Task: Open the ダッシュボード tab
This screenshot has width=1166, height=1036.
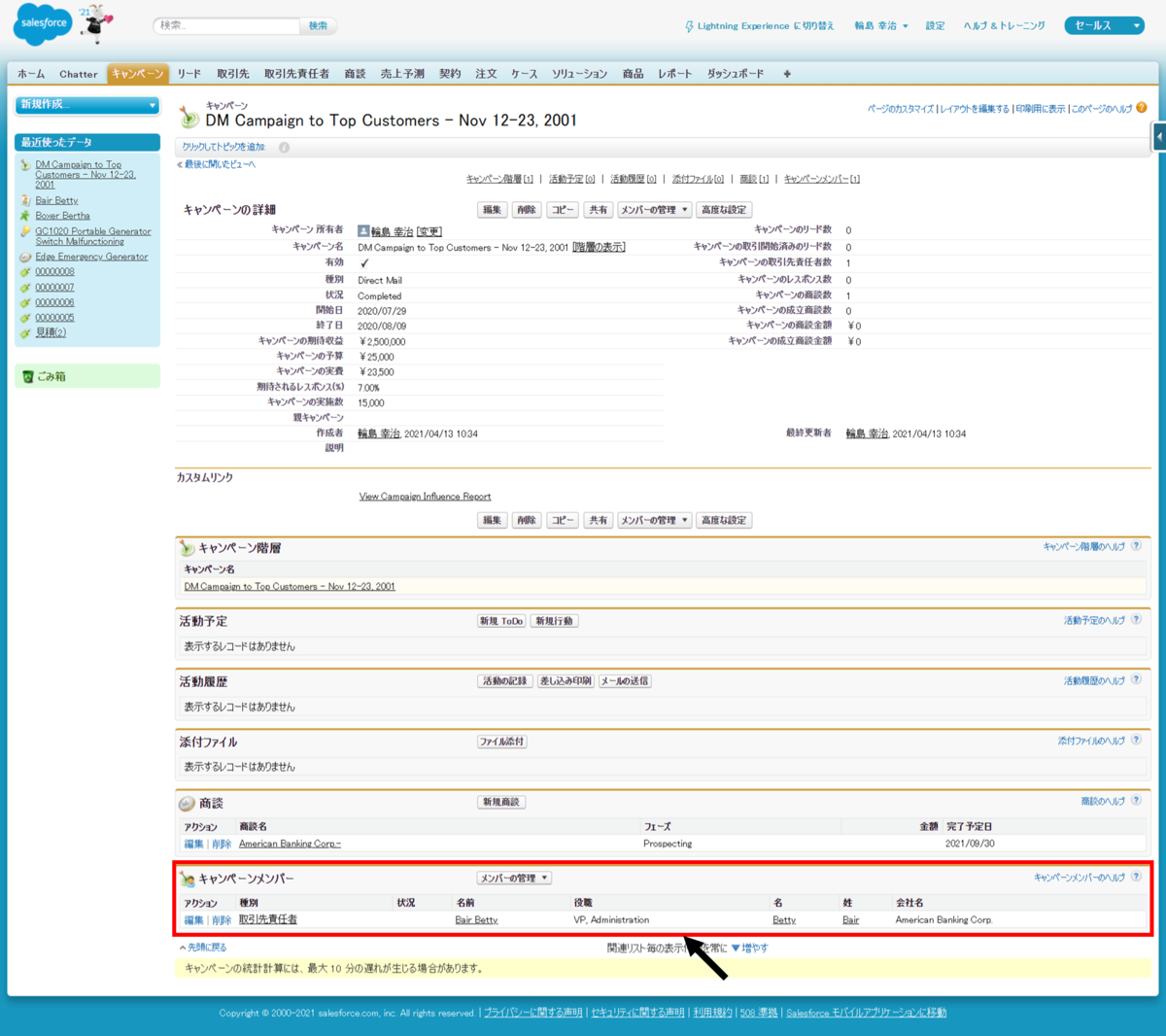Action: (x=736, y=74)
